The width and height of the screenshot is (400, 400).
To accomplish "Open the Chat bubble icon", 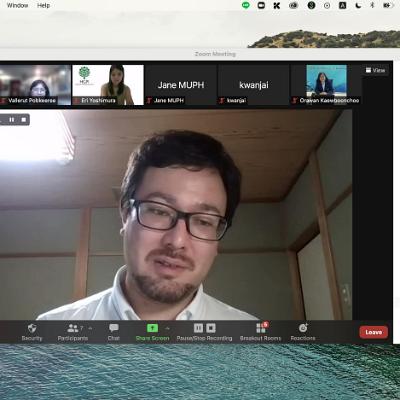I will click(x=114, y=328).
